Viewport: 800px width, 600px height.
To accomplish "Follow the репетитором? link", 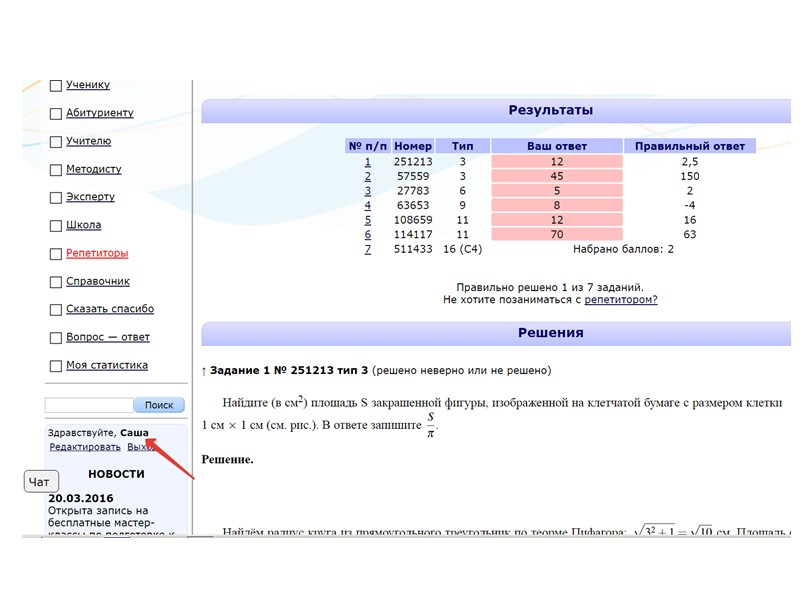I will click(621, 300).
